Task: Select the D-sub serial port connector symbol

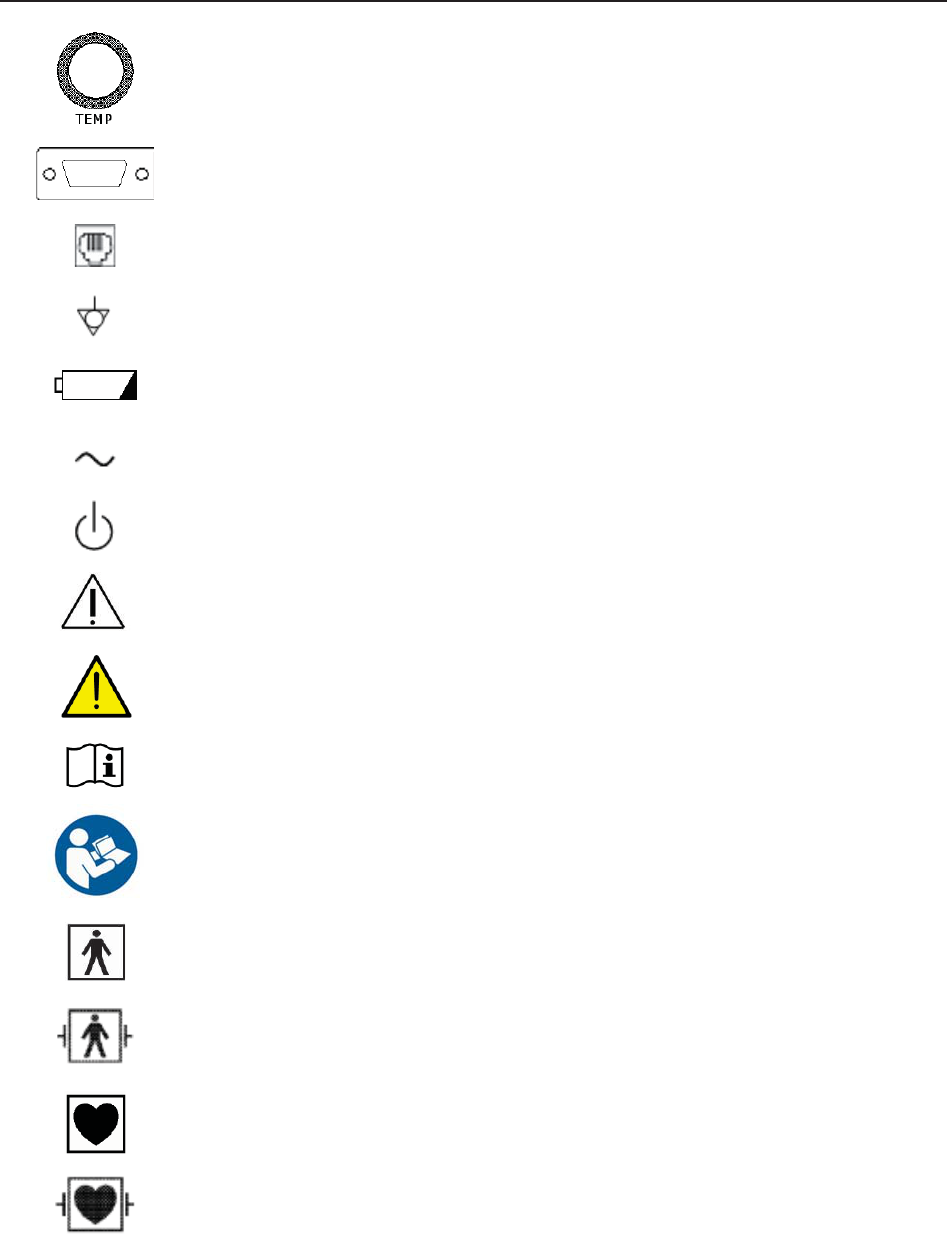Action: pos(94,174)
